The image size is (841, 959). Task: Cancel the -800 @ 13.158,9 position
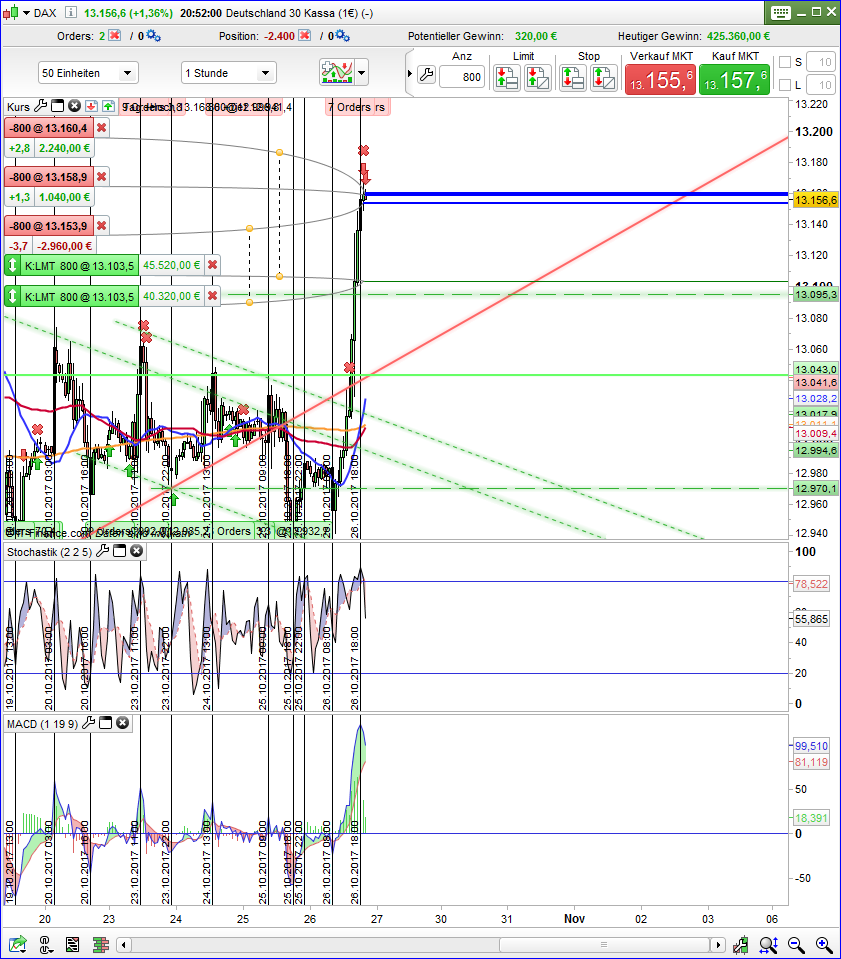click(x=102, y=177)
